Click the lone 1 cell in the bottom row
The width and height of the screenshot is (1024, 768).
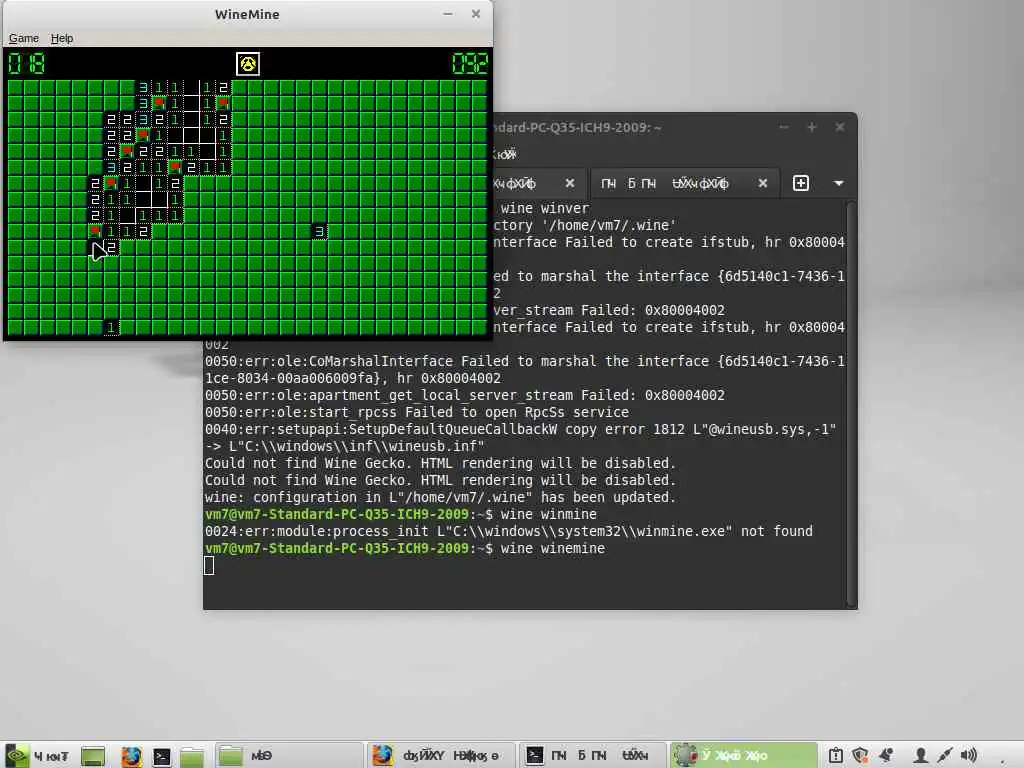point(111,327)
